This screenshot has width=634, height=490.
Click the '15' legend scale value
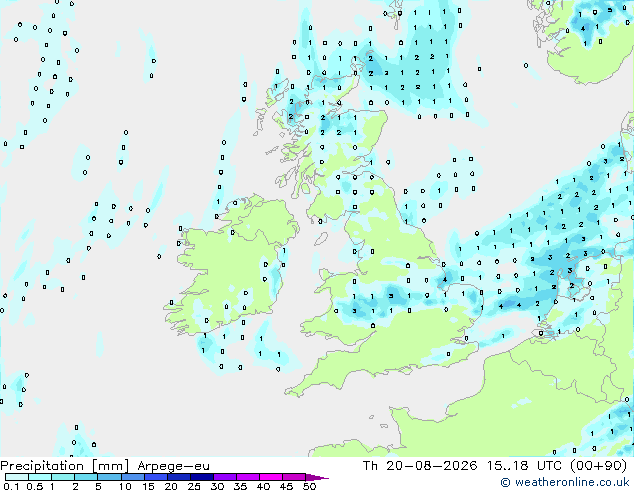(x=148, y=486)
